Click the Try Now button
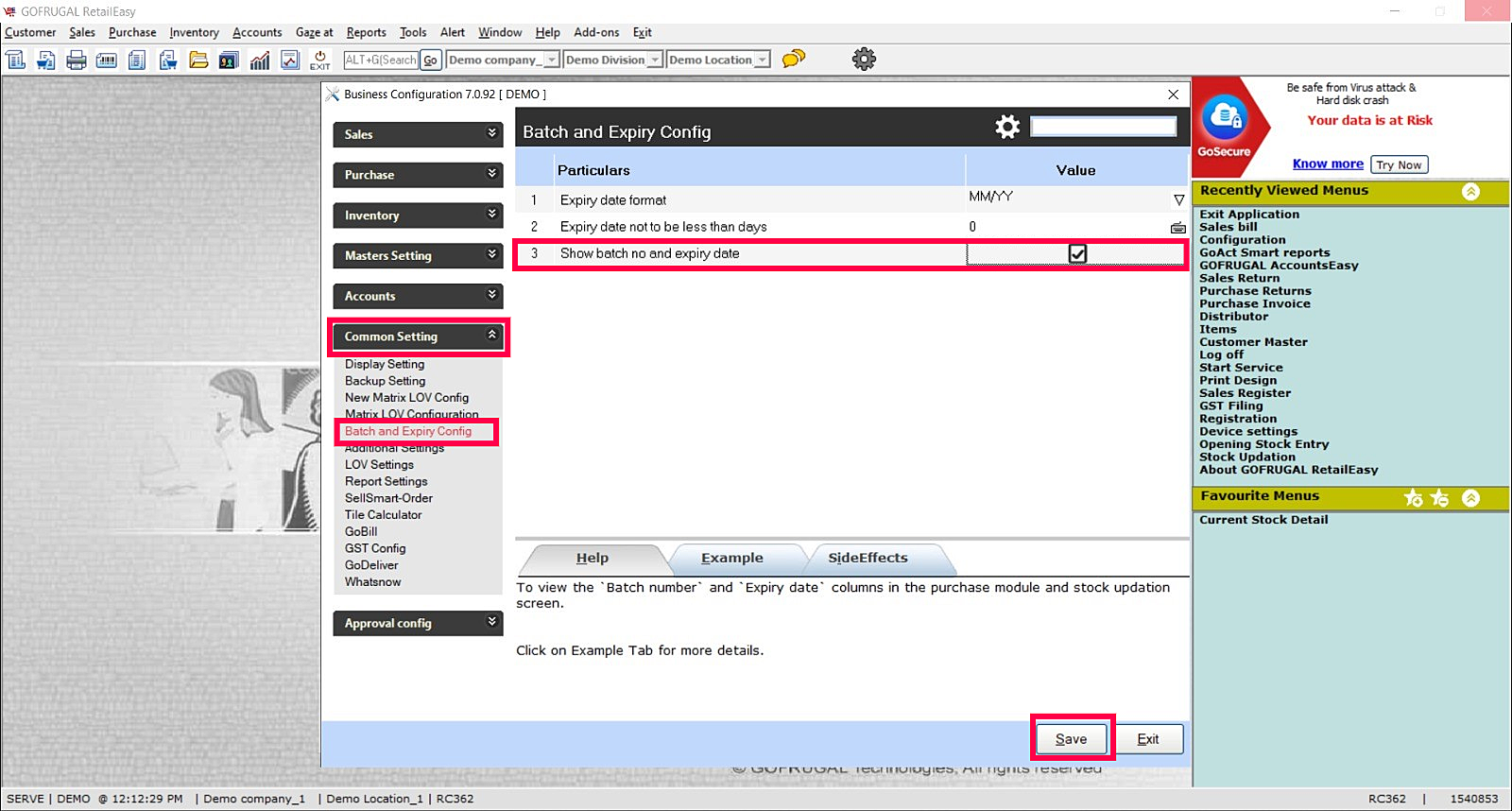The height and width of the screenshot is (811, 1512). point(1399,164)
